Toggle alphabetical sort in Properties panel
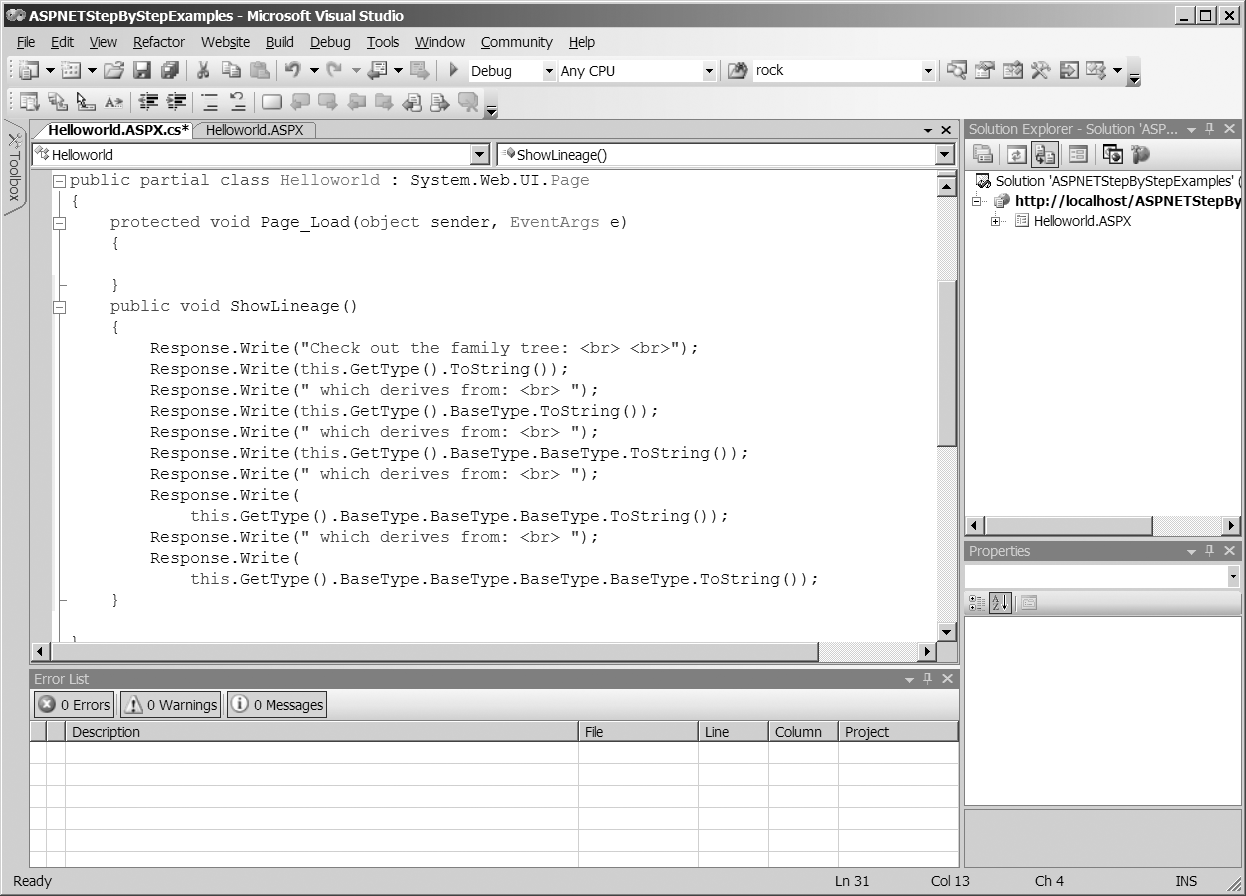 point(1000,603)
